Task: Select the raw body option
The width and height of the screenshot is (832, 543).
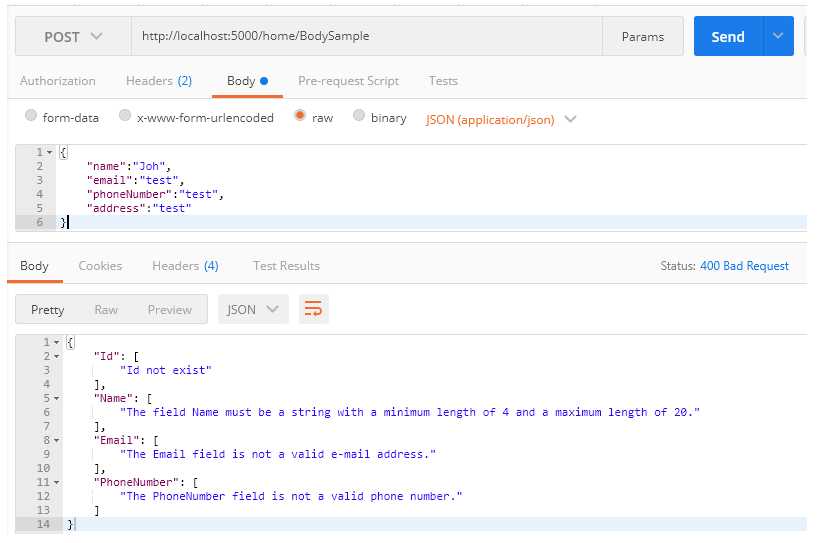Action: click(299, 117)
